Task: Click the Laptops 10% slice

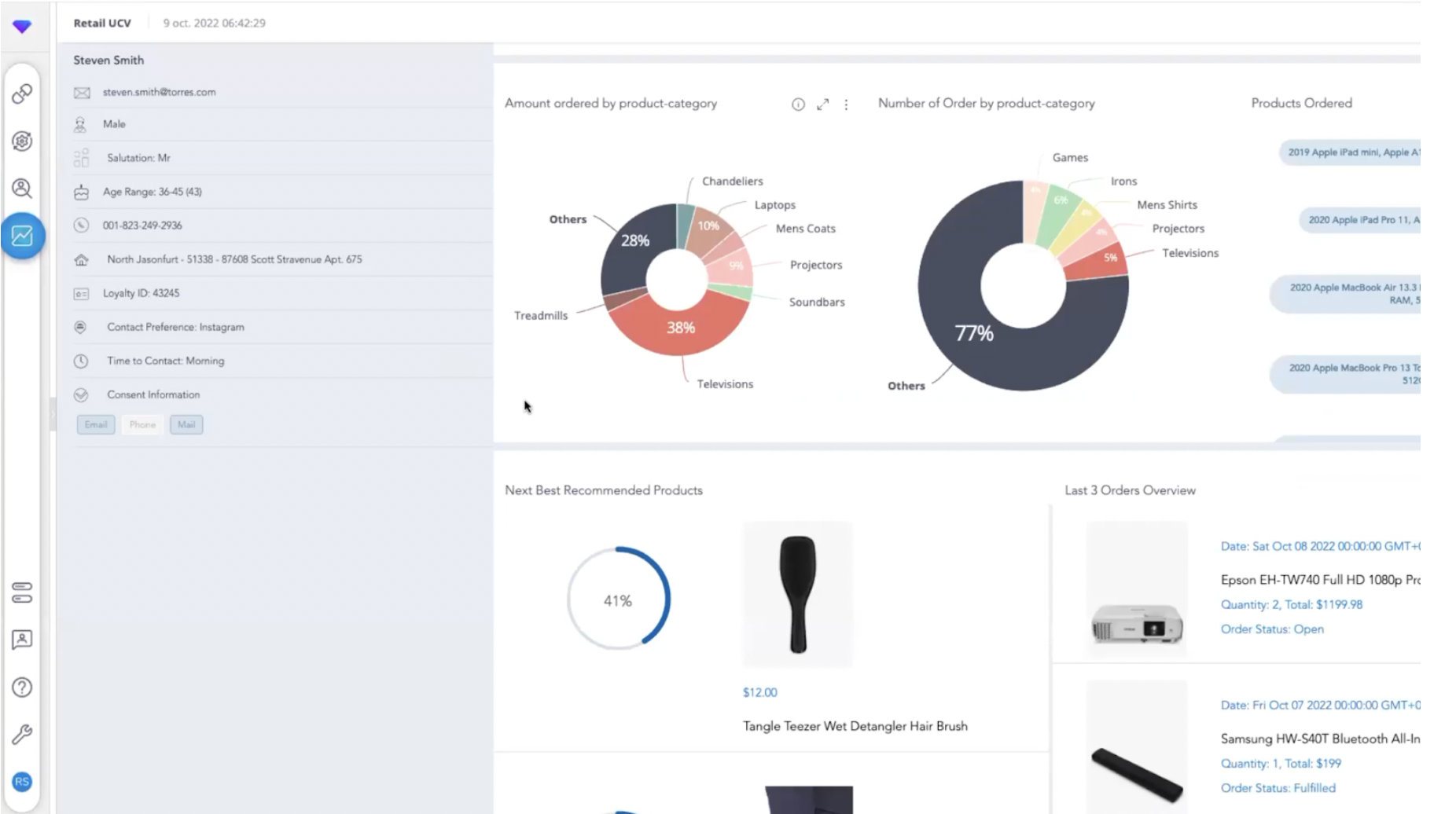Action: pos(708,226)
